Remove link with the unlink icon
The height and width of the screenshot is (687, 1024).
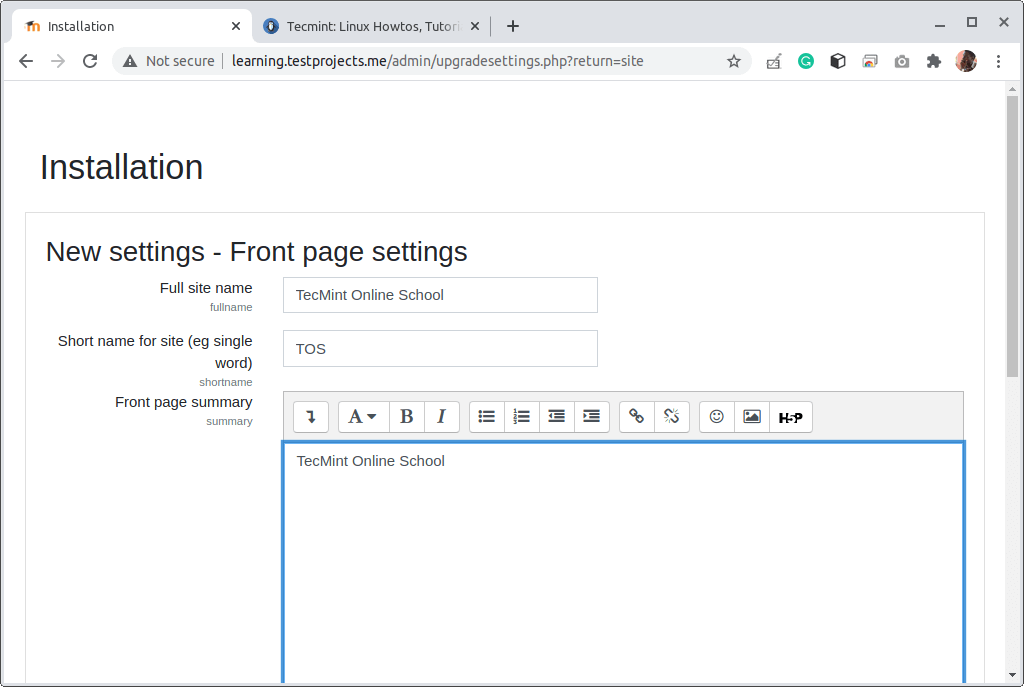(671, 417)
